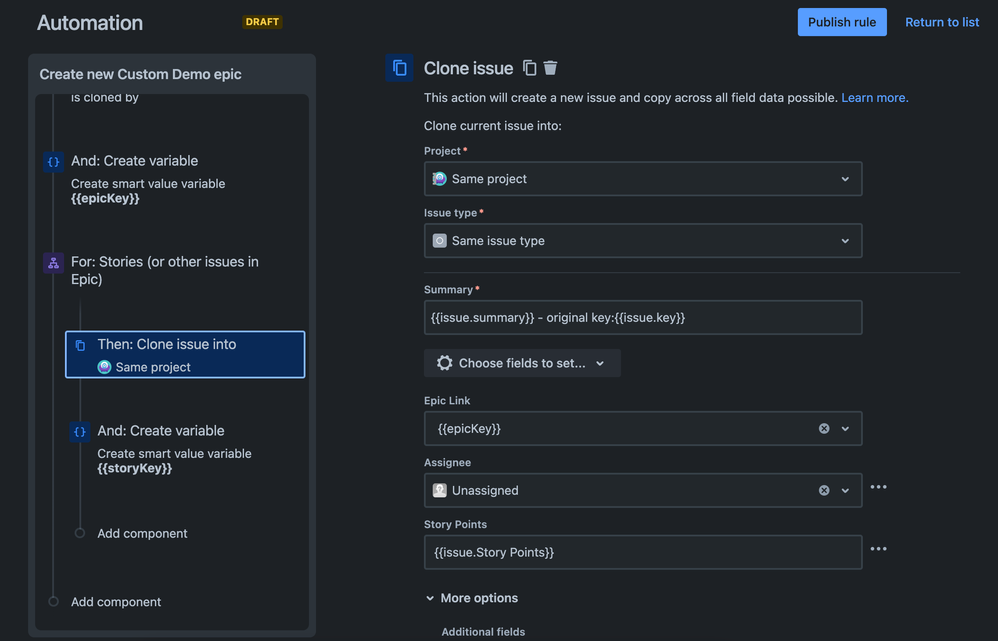Click the Publish rule button
998x641 pixels.
click(841, 22)
